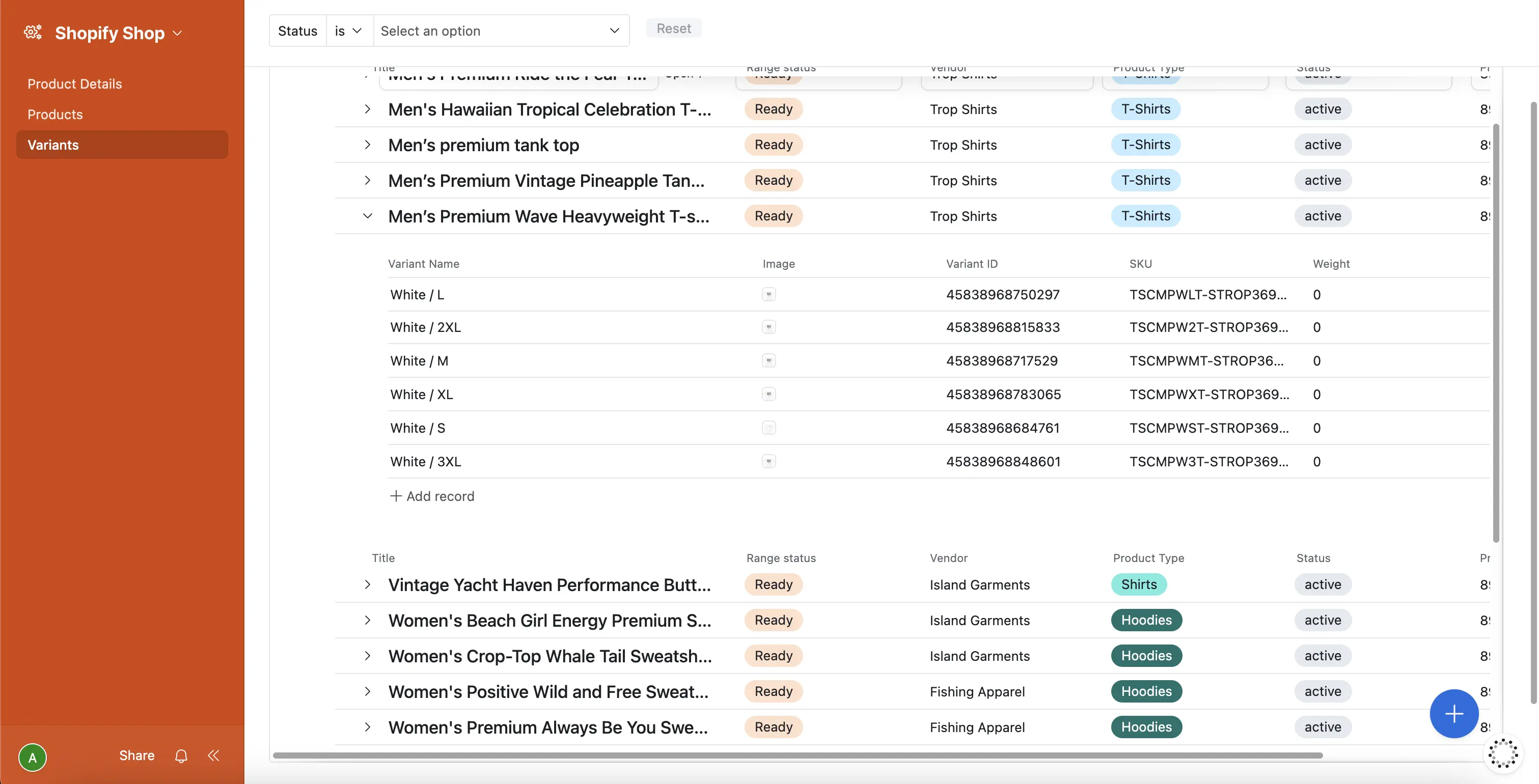This screenshot has height=784, width=1539.
Task: Switch to the Products page
Action: tap(55, 114)
